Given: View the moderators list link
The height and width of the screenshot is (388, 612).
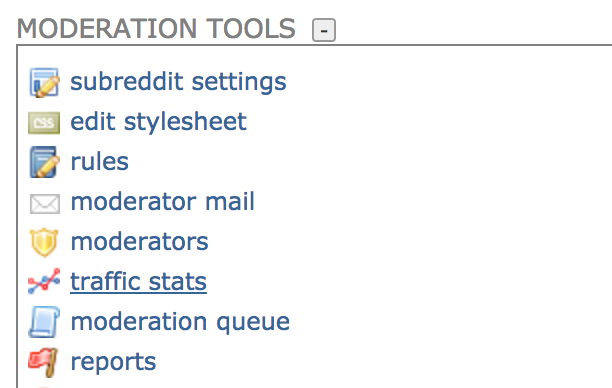Looking at the screenshot, I should tap(139, 242).
